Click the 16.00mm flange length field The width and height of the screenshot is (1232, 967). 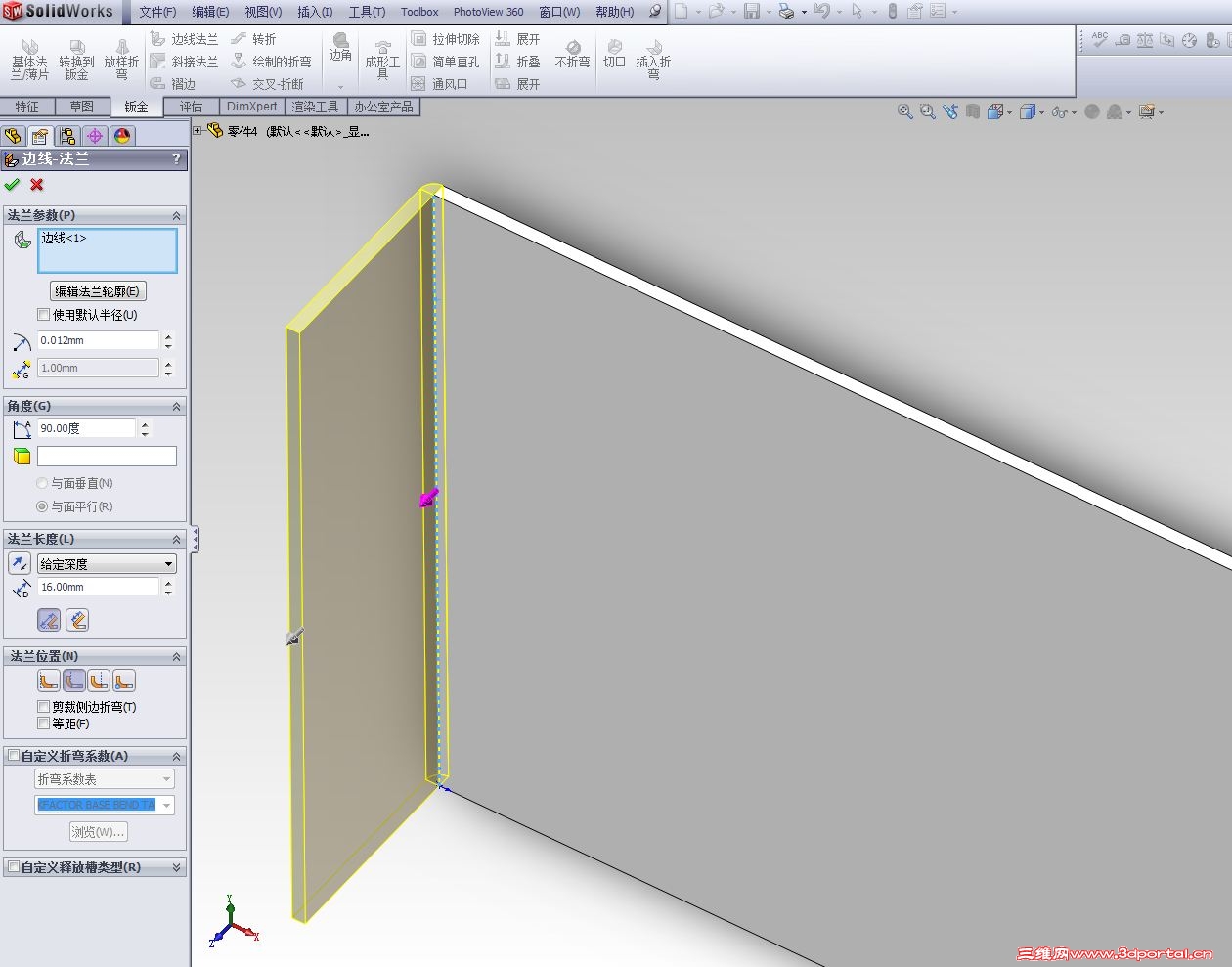pos(98,587)
